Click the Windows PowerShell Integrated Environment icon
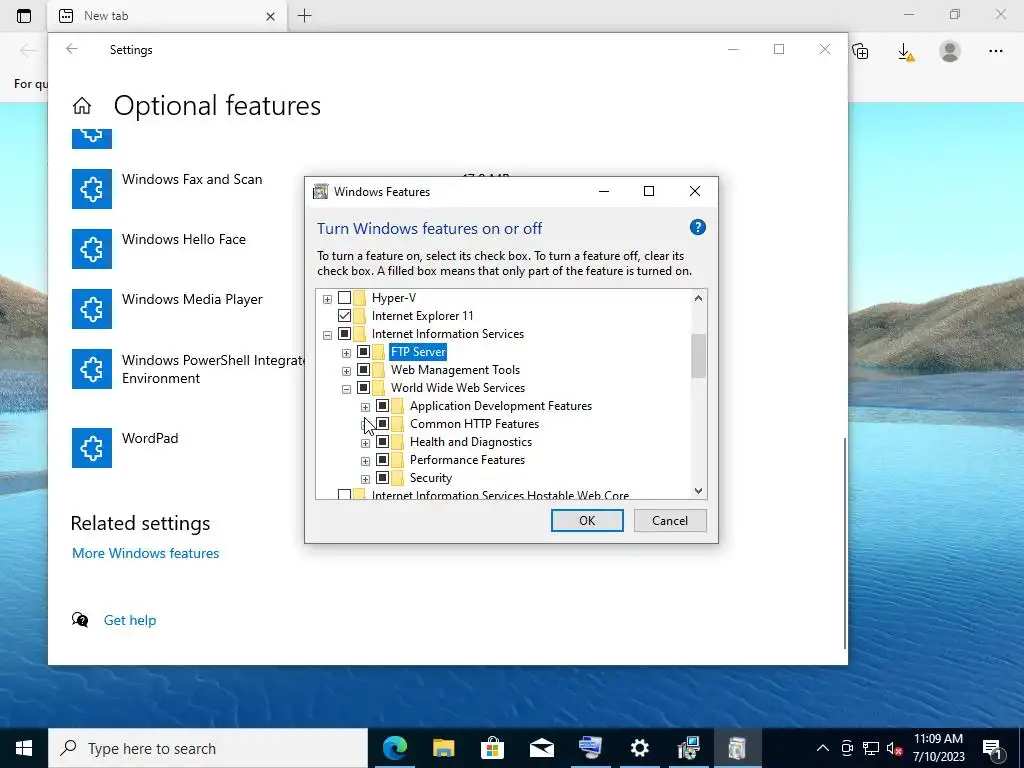The height and width of the screenshot is (768, 1024). click(91, 369)
